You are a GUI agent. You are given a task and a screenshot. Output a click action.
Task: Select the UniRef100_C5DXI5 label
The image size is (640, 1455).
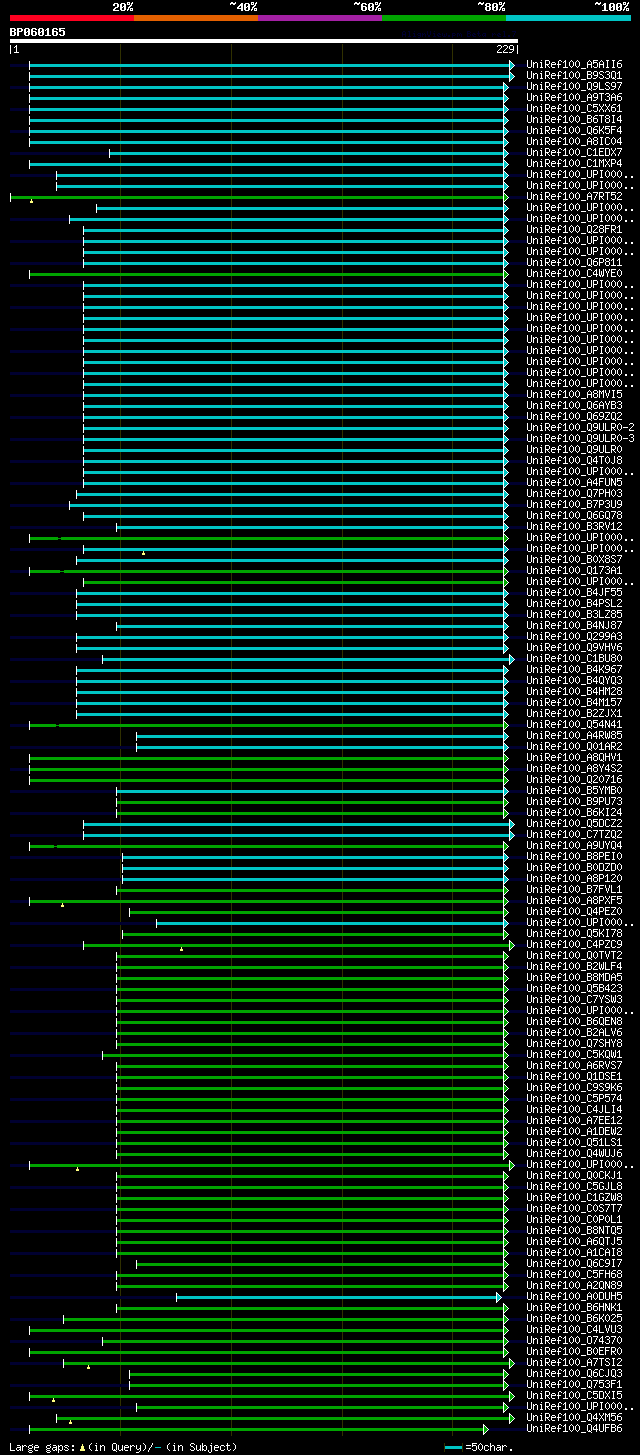574,1395
